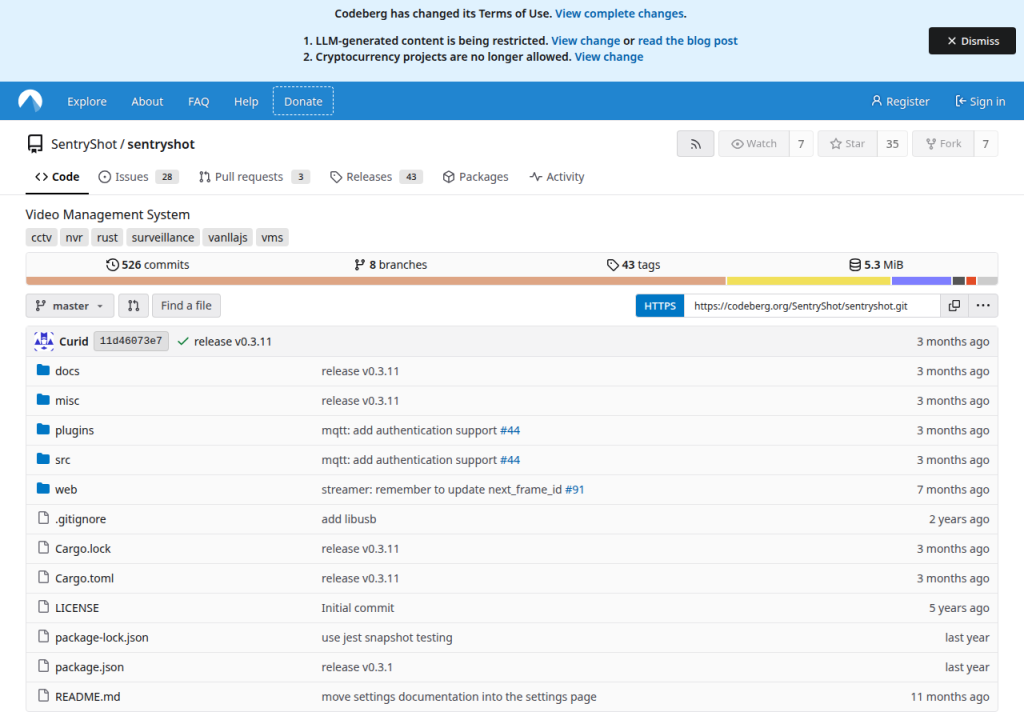Viewport: 1024px width, 720px height.
Task: Open the SentryShot owner link
Action: click(x=84, y=144)
